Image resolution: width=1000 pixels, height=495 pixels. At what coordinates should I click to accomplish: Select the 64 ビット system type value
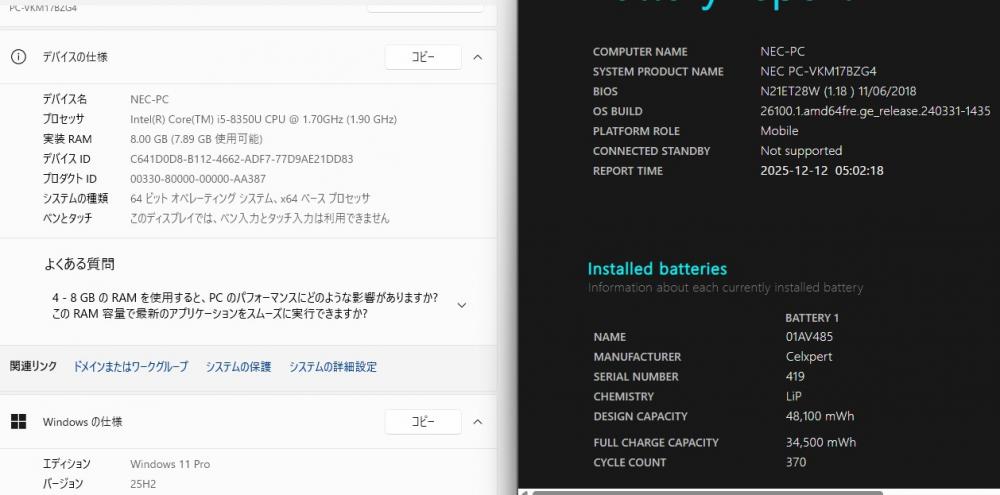[250, 198]
